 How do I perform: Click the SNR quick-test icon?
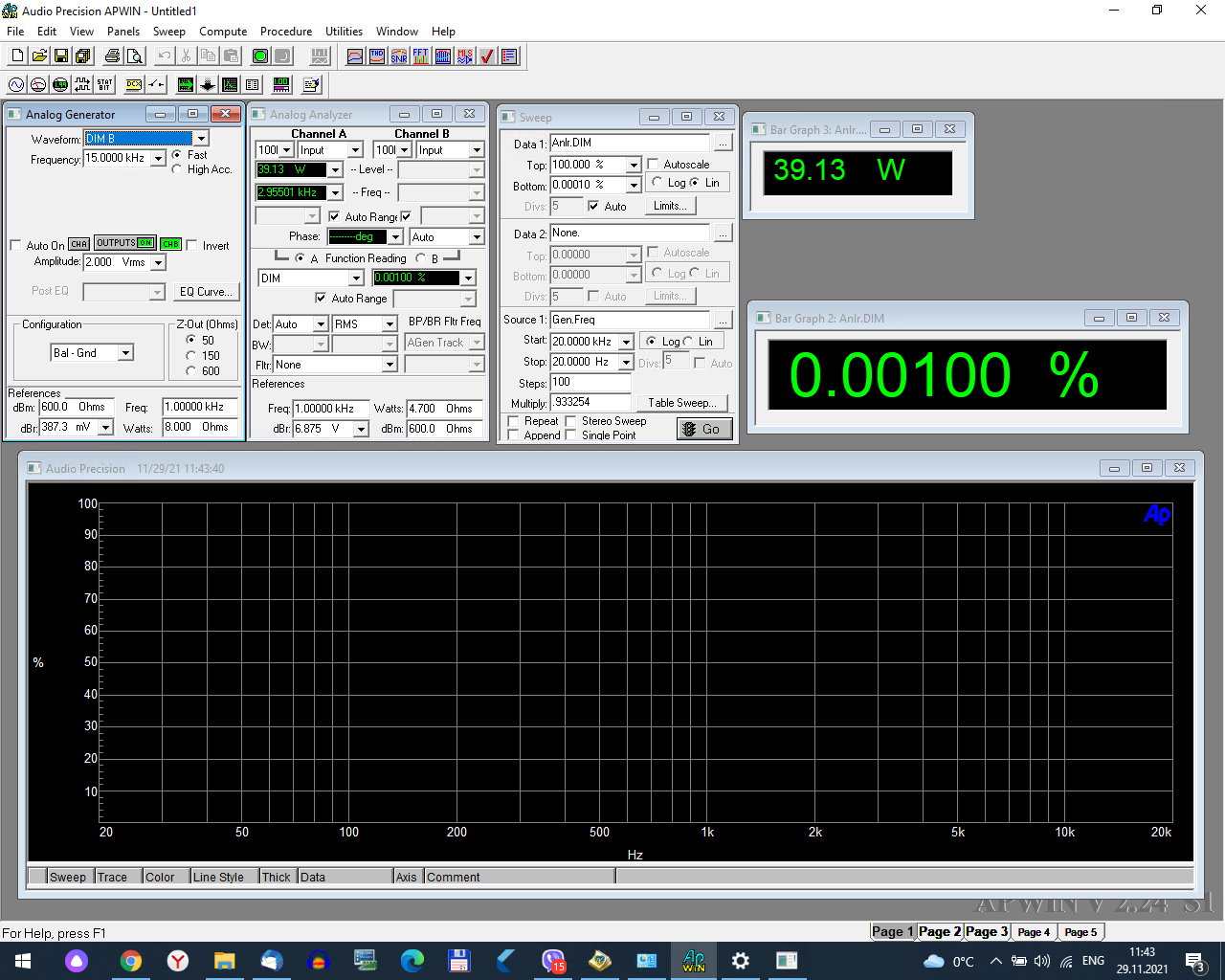click(x=399, y=56)
